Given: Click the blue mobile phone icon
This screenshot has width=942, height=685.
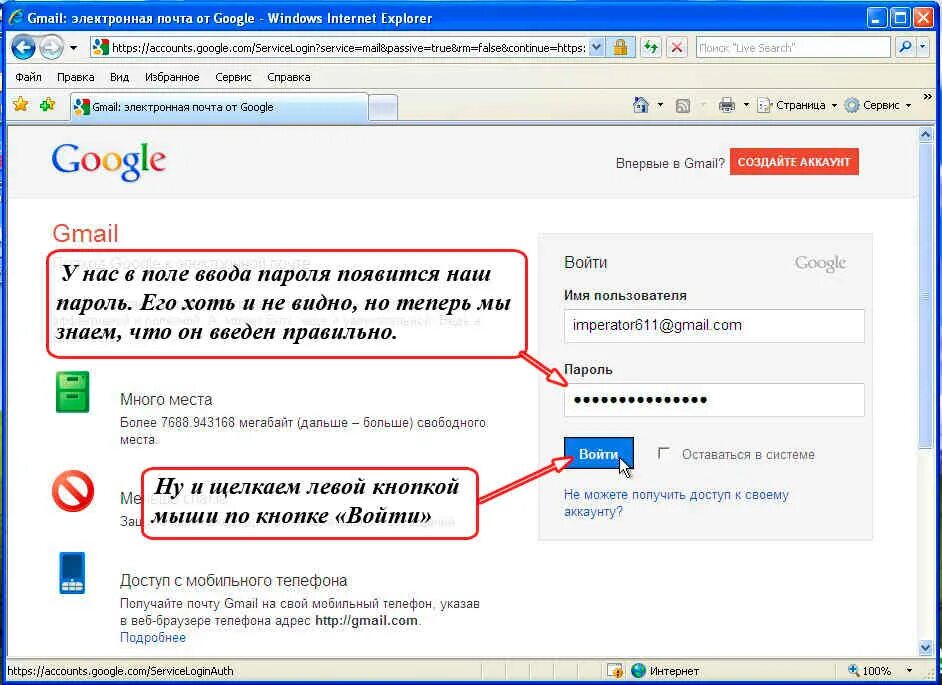Looking at the screenshot, I should coord(72,573).
